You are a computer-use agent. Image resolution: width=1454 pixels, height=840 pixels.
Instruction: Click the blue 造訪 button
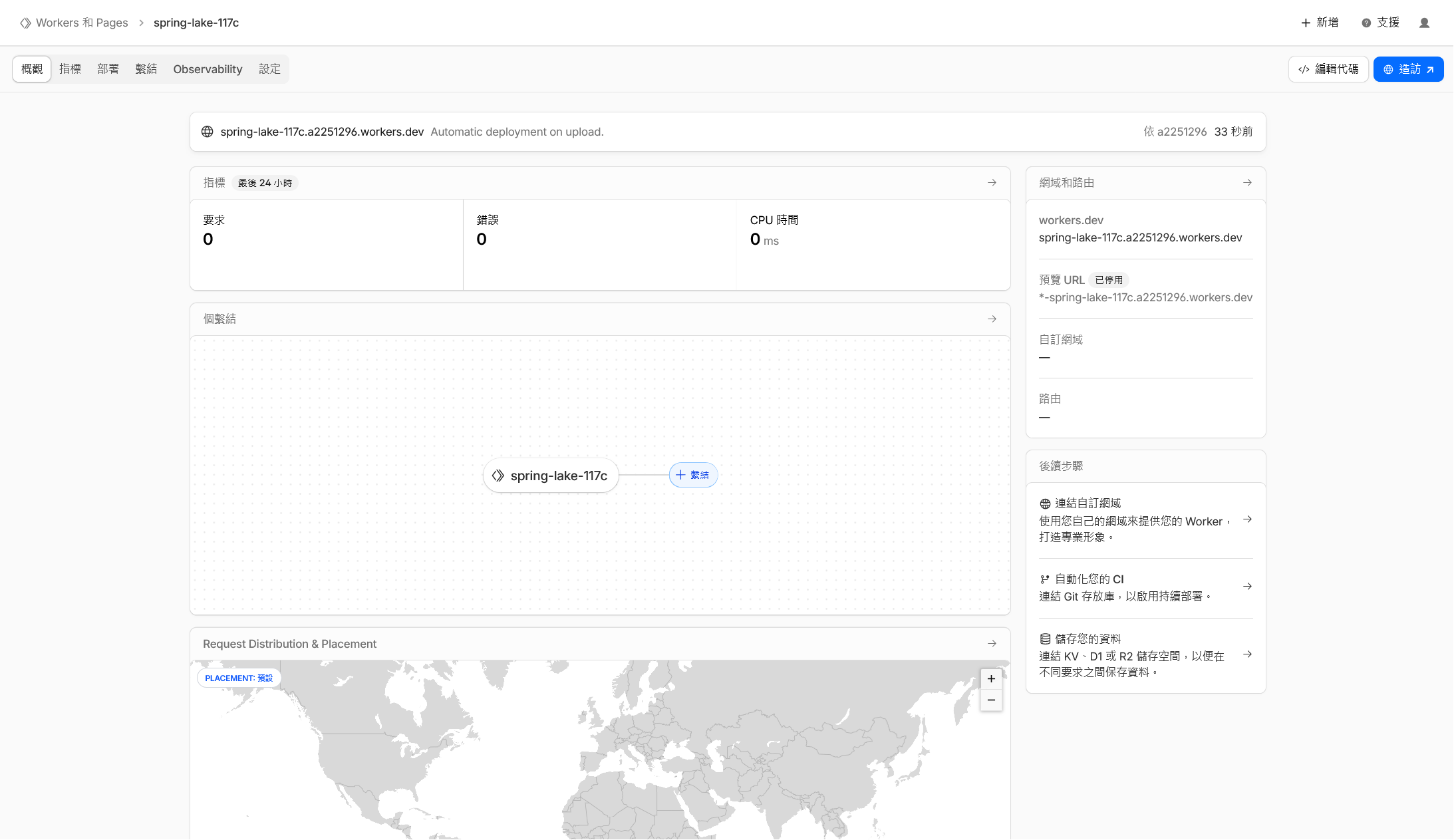point(1408,69)
